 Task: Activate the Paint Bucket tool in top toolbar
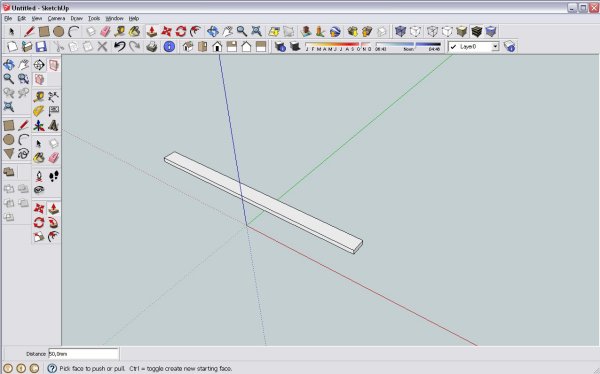click(134, 31)
